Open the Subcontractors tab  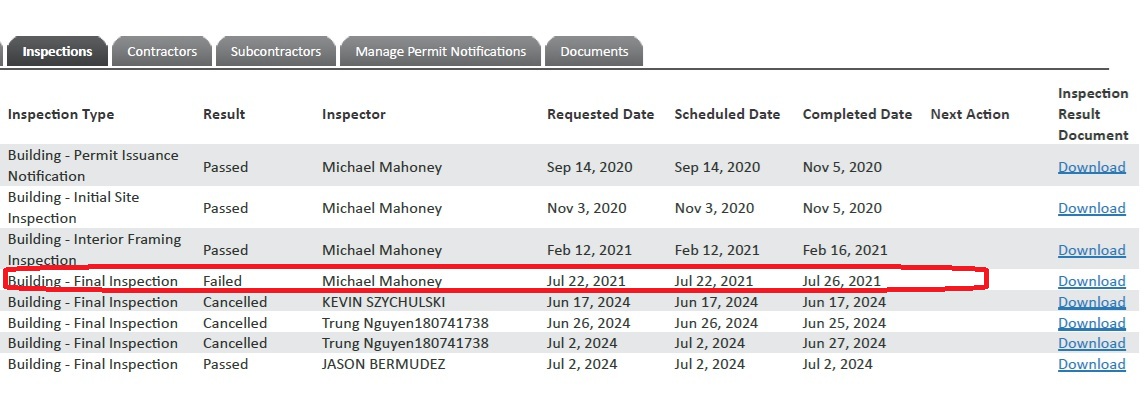(276, 52)
